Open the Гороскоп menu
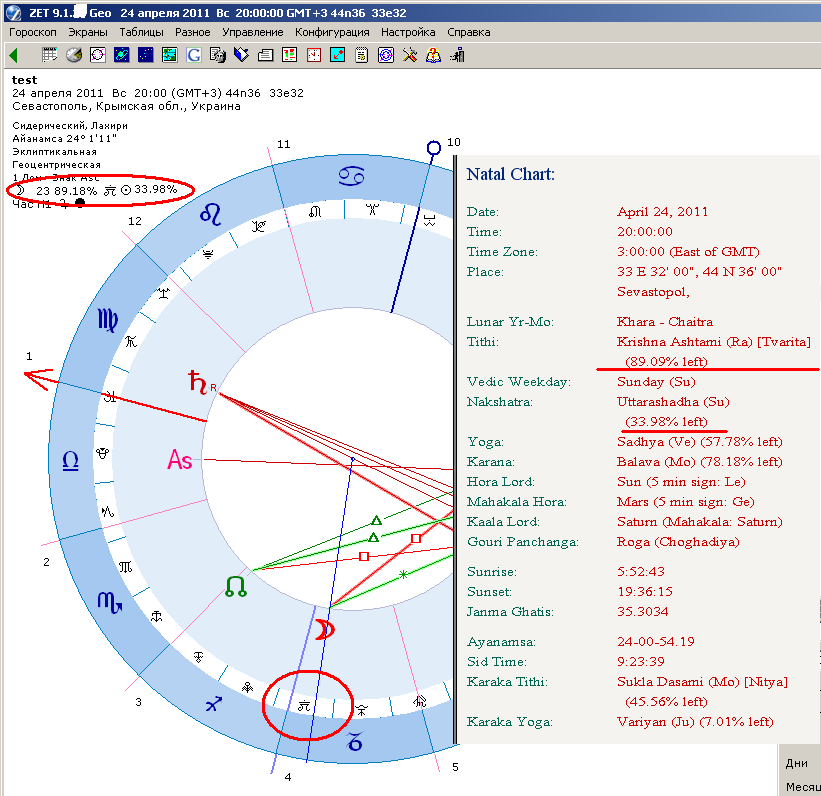 pos(33,32)
